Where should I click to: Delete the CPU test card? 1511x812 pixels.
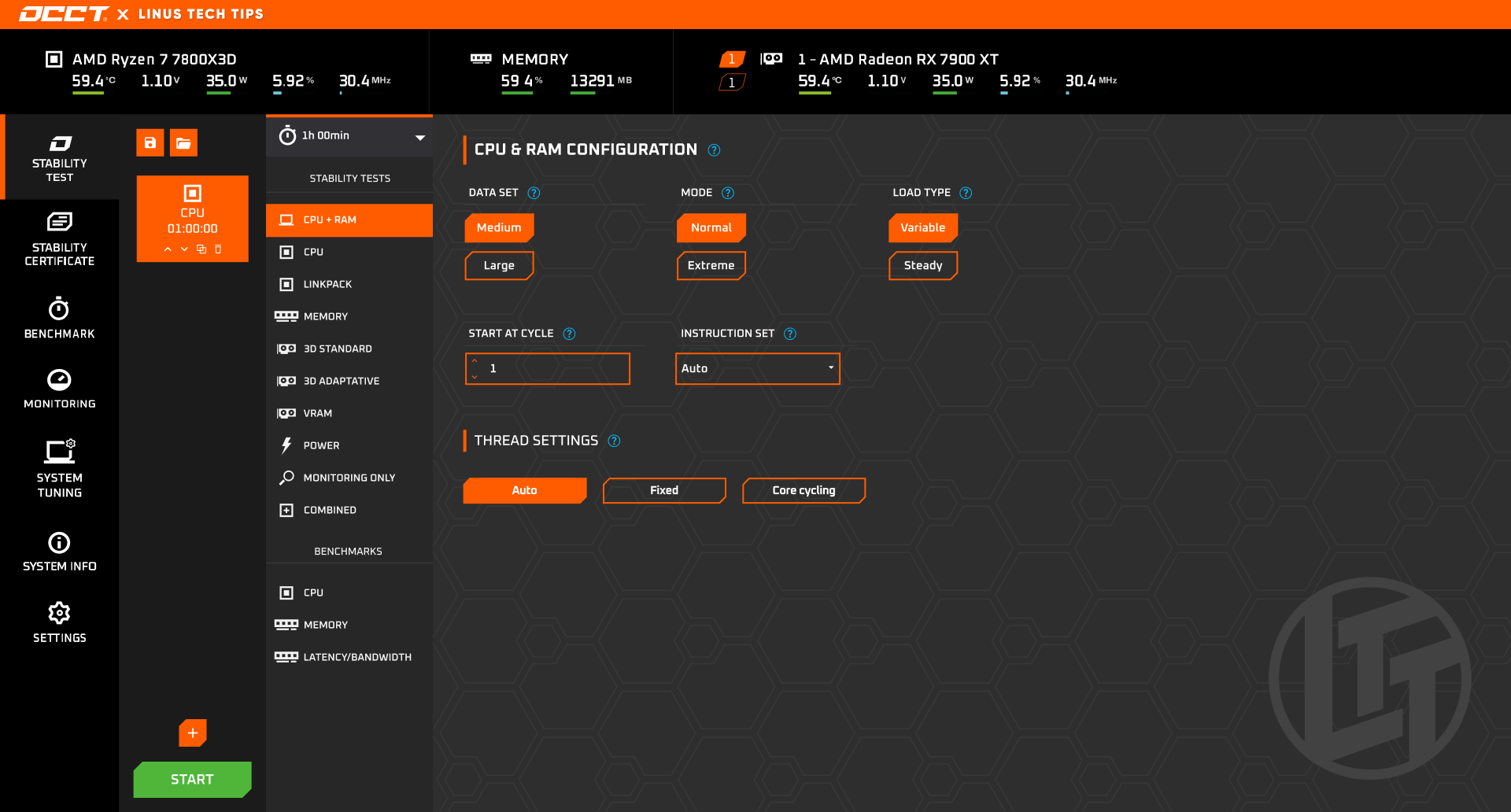pos(218,249)
